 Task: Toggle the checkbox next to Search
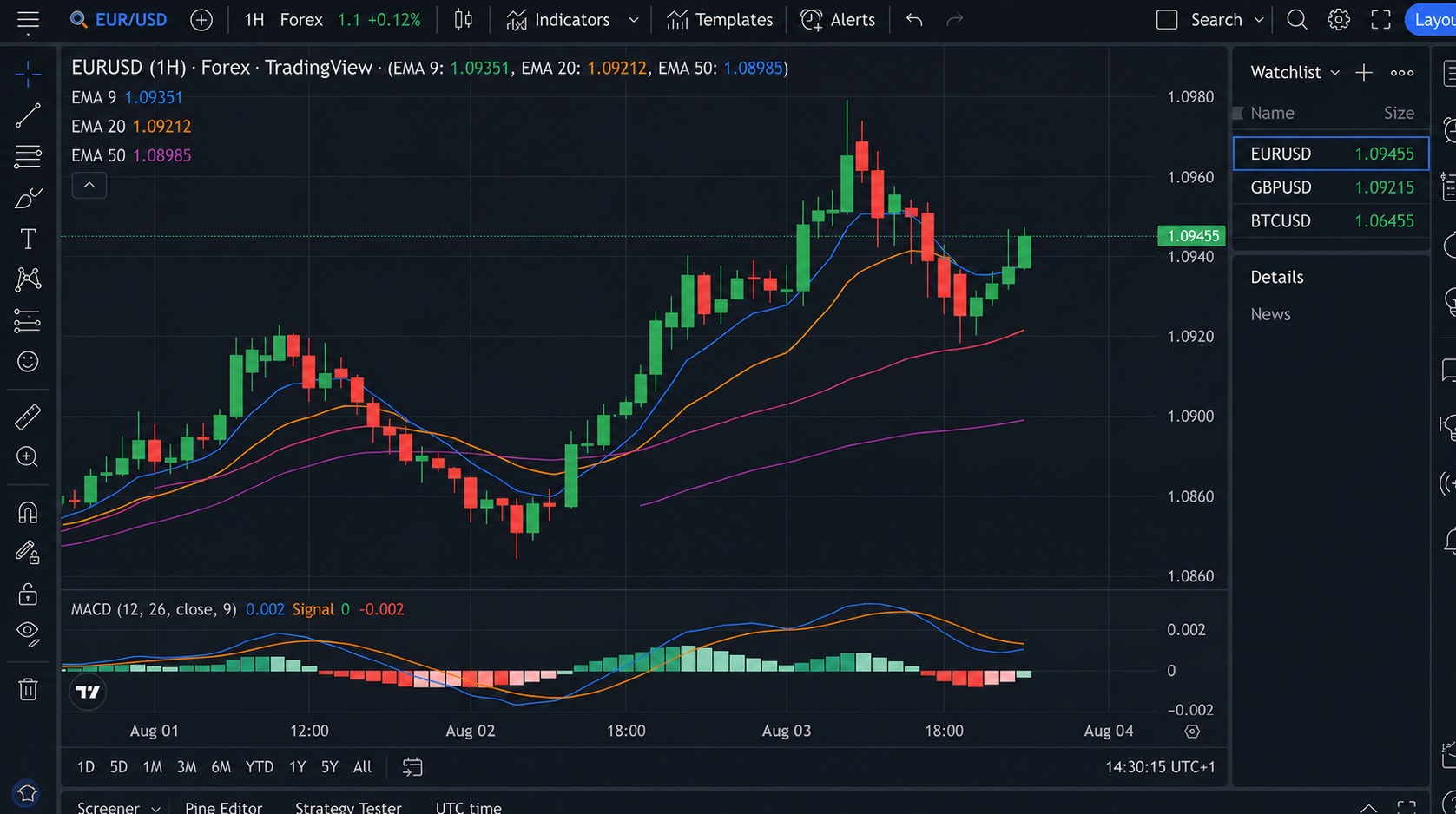tap(1167, 19)
